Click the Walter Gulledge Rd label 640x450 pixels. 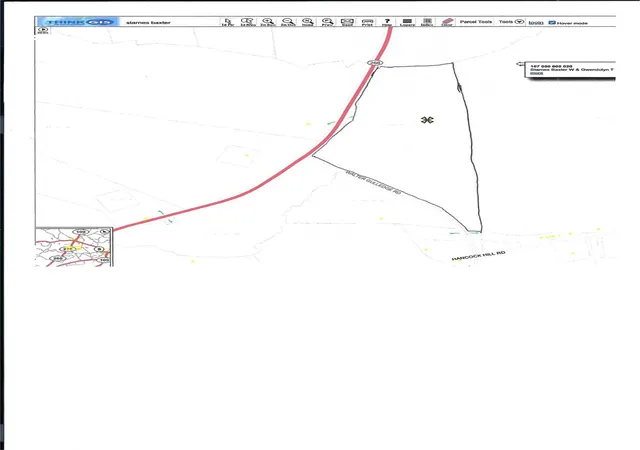point(373,182)
